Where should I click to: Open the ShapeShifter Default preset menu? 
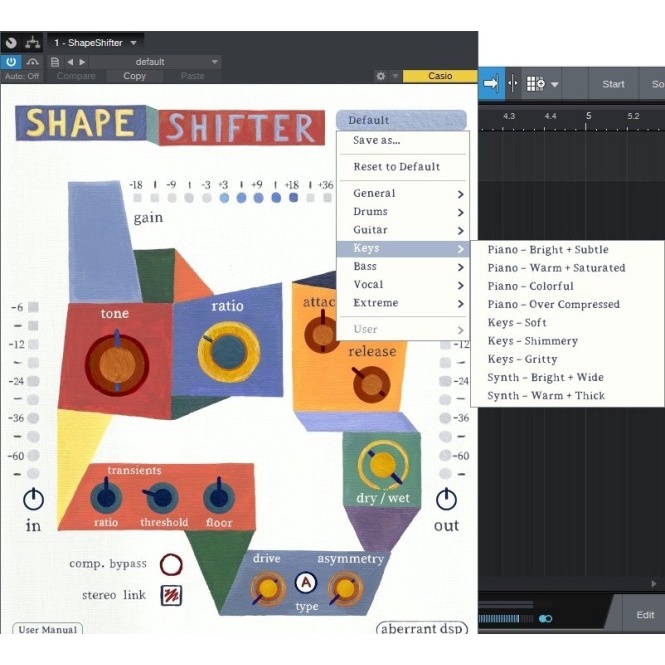[401, 120]
